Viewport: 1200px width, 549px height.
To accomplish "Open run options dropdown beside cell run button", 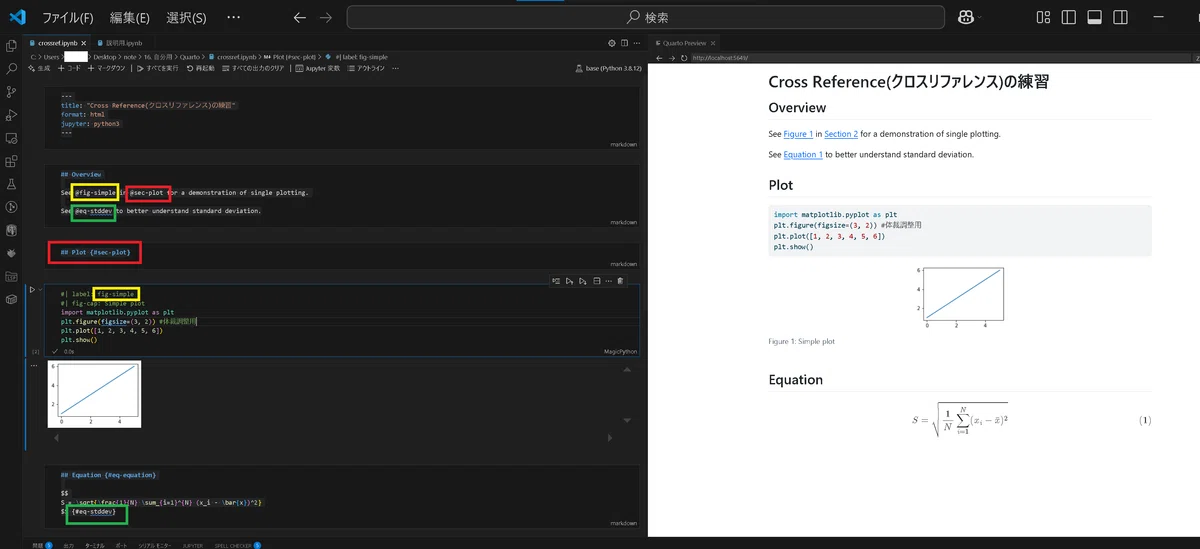I will pos(40,290).
